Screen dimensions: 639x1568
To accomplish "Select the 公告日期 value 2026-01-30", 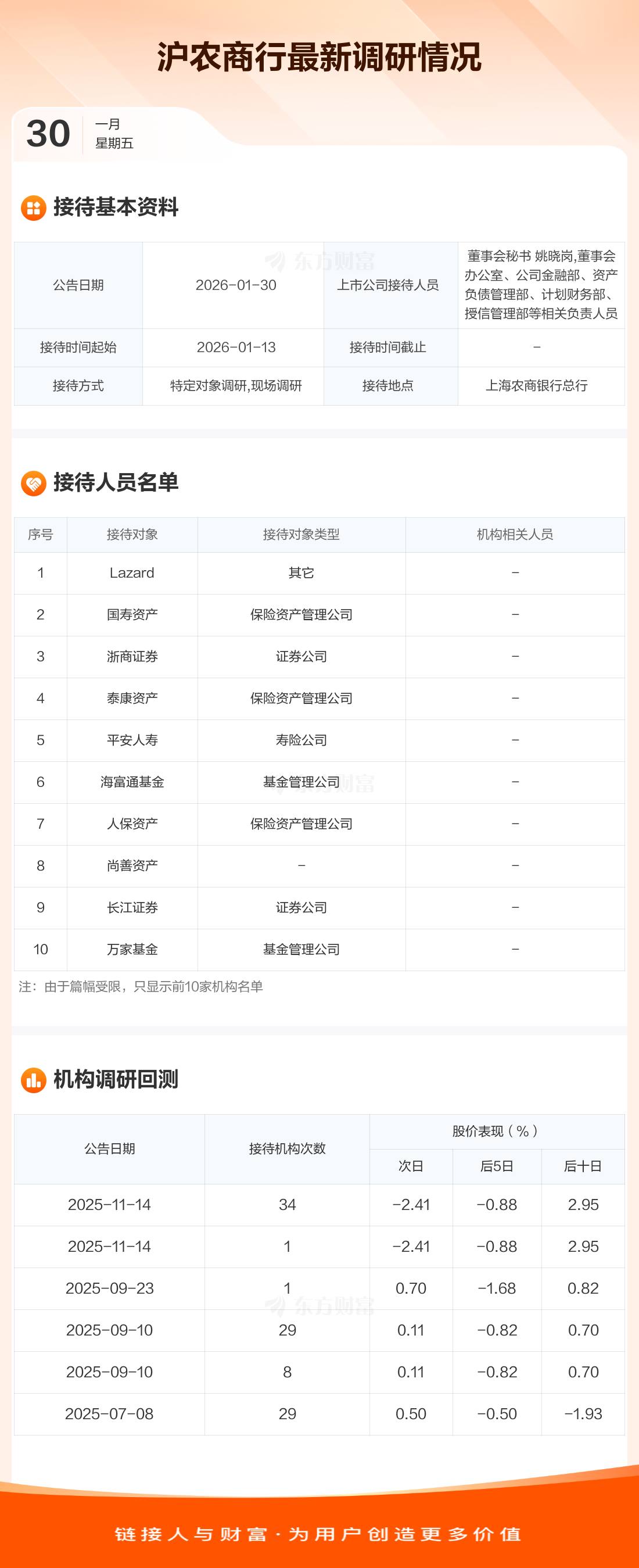I will tap(235, 285).
